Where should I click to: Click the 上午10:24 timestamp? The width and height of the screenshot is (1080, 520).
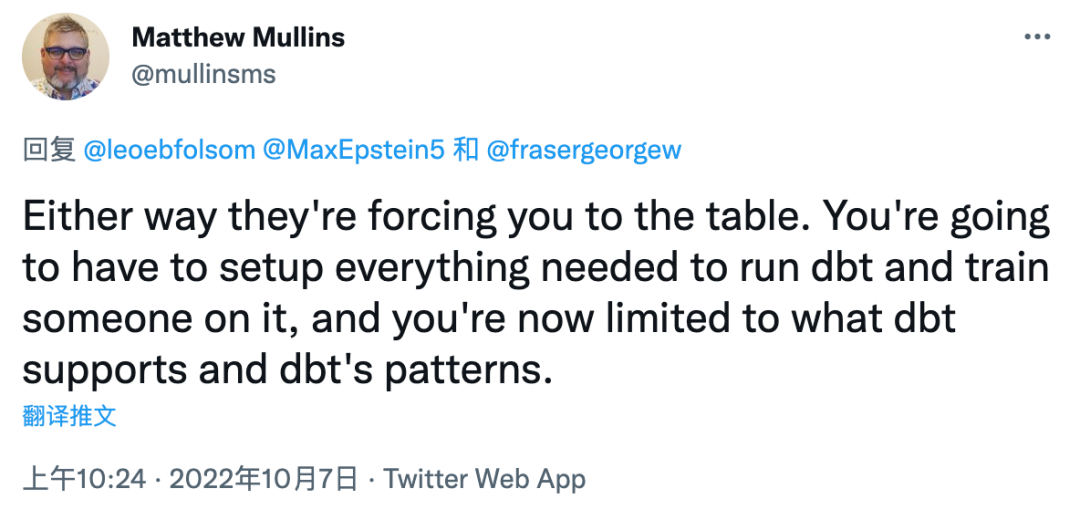(86, 479)
